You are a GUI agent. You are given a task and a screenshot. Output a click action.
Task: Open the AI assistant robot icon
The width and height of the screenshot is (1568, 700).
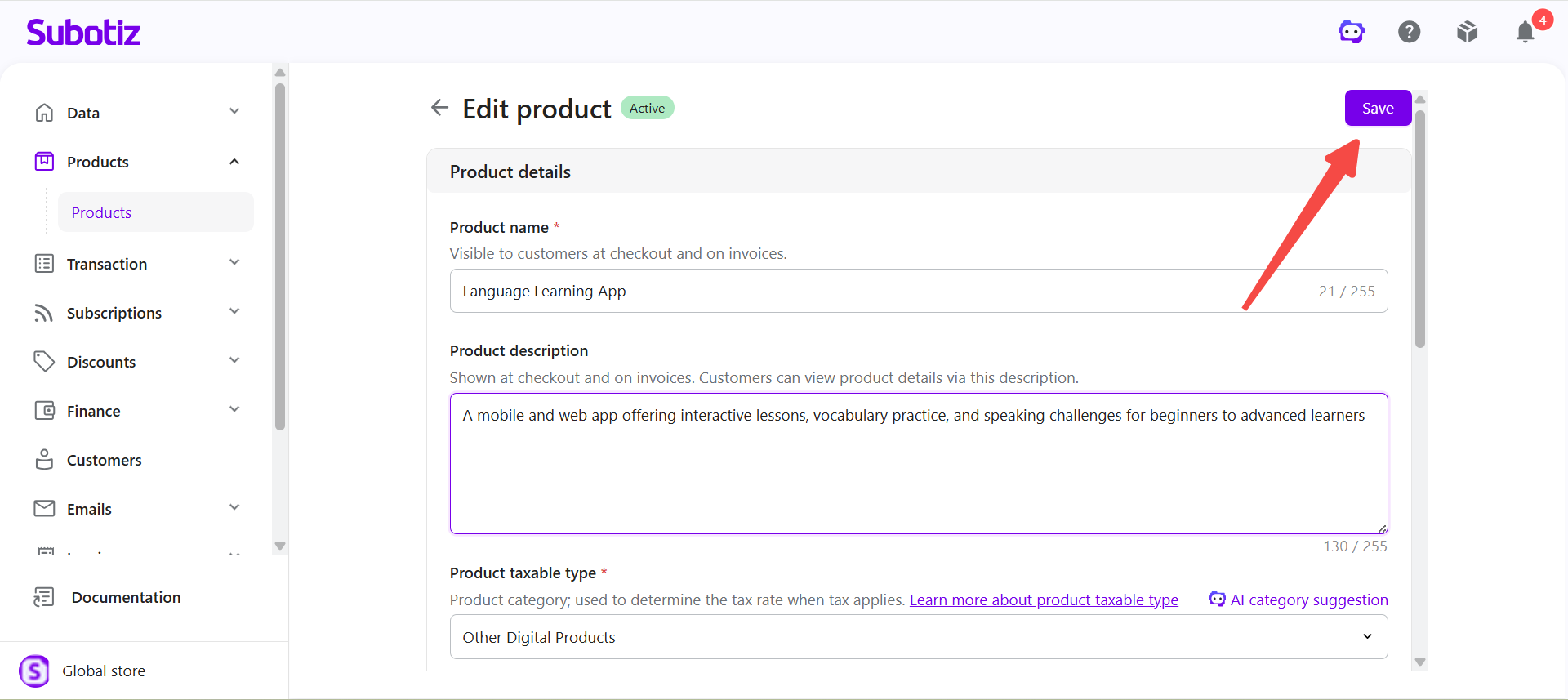[x=1352, y=32]
